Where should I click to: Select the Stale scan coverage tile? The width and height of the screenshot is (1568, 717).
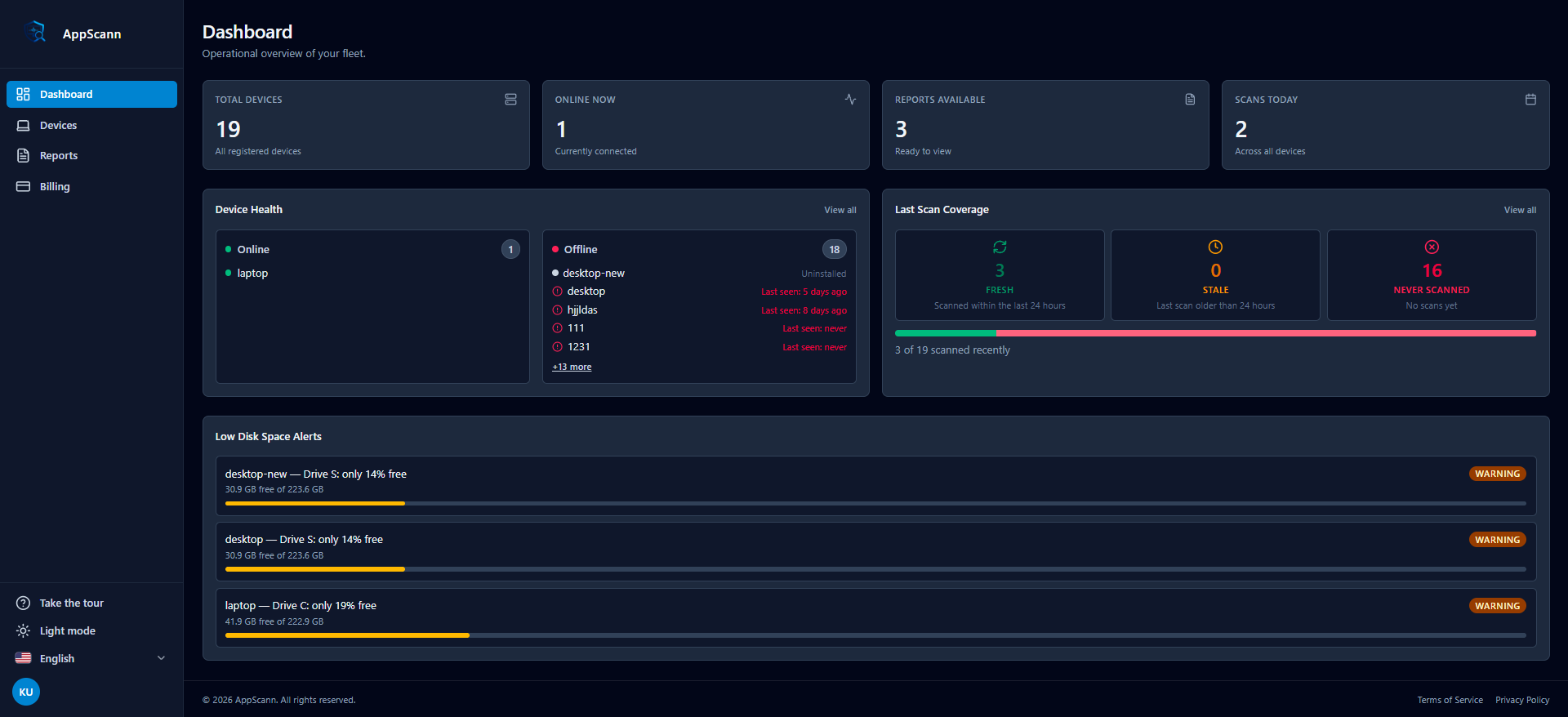(x=1215, y=275)
